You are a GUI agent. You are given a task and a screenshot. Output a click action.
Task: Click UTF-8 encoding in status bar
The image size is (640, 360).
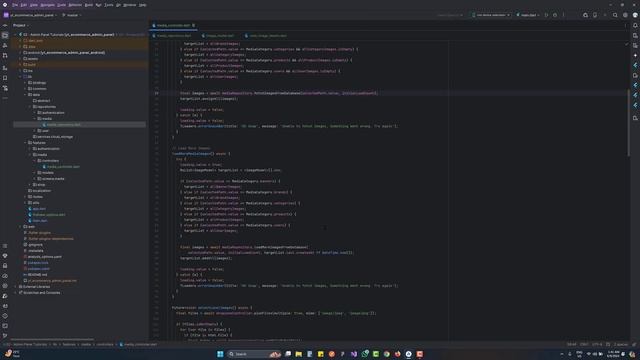(x=597, y=344)
